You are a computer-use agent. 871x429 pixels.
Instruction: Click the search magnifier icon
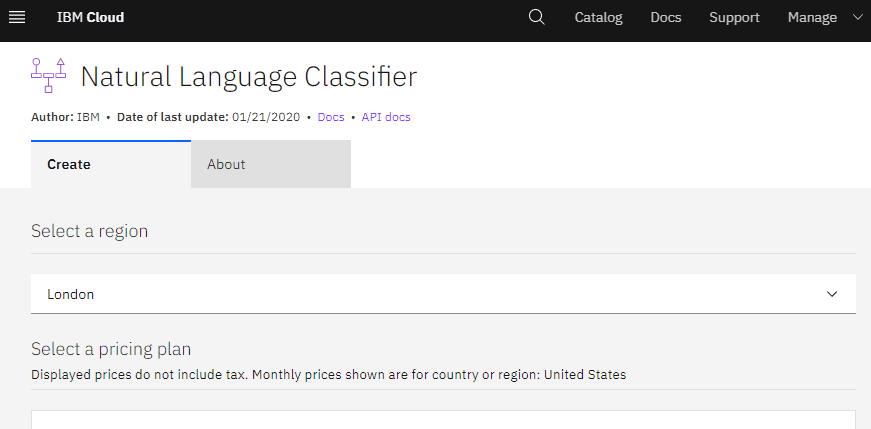pos(537,17)
